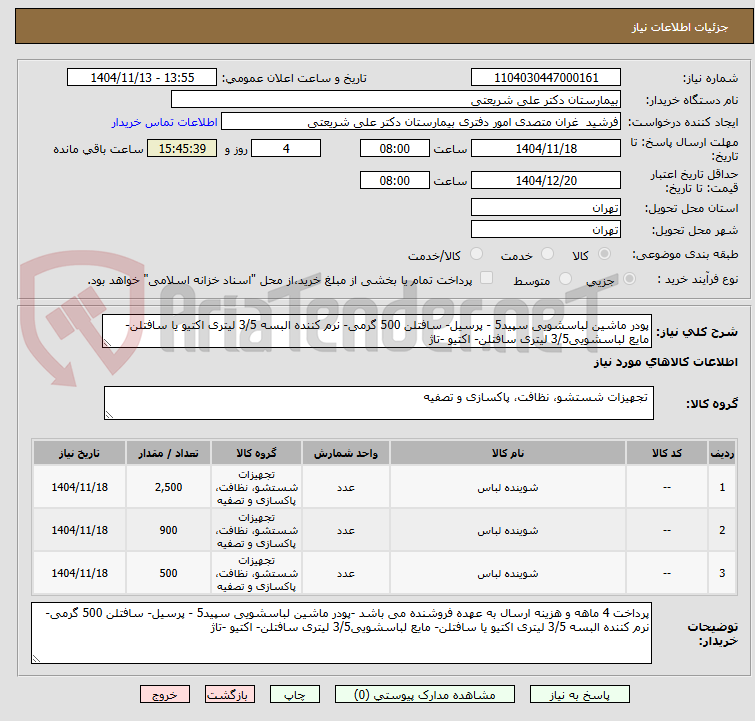Click the تاریخ نیاز column header
Screen dimensions: 755x721
tap(79, 453)
